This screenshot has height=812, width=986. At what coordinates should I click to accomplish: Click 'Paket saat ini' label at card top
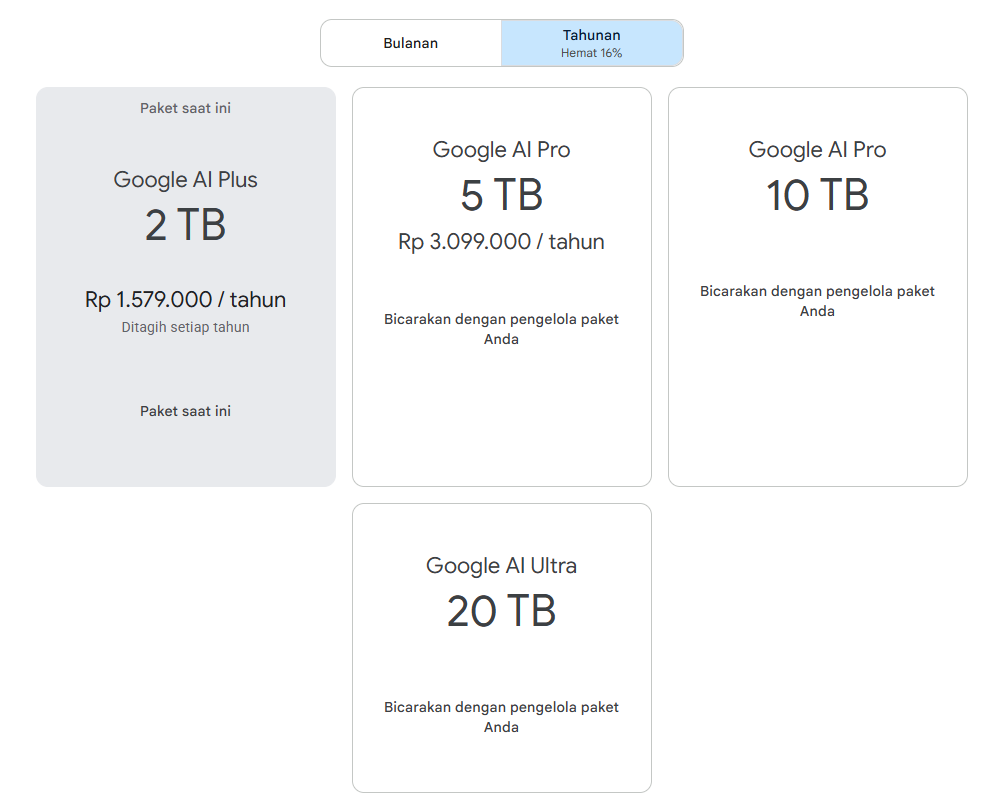tap(186, 108)
